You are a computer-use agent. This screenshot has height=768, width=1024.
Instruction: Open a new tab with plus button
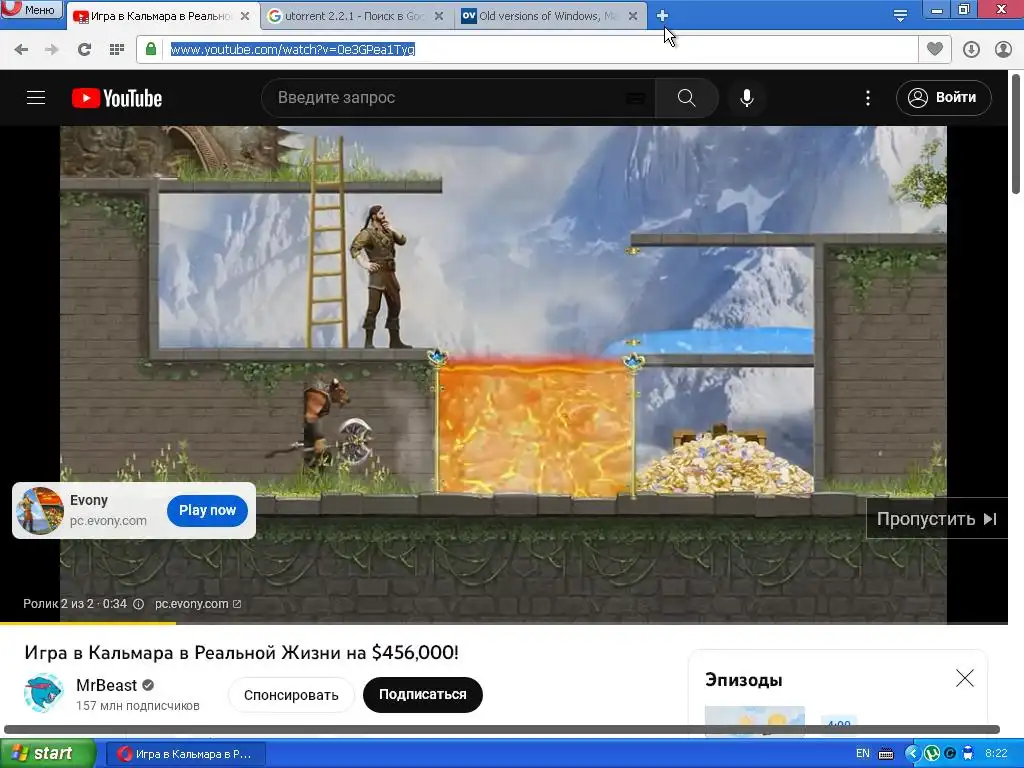[662, 16]
